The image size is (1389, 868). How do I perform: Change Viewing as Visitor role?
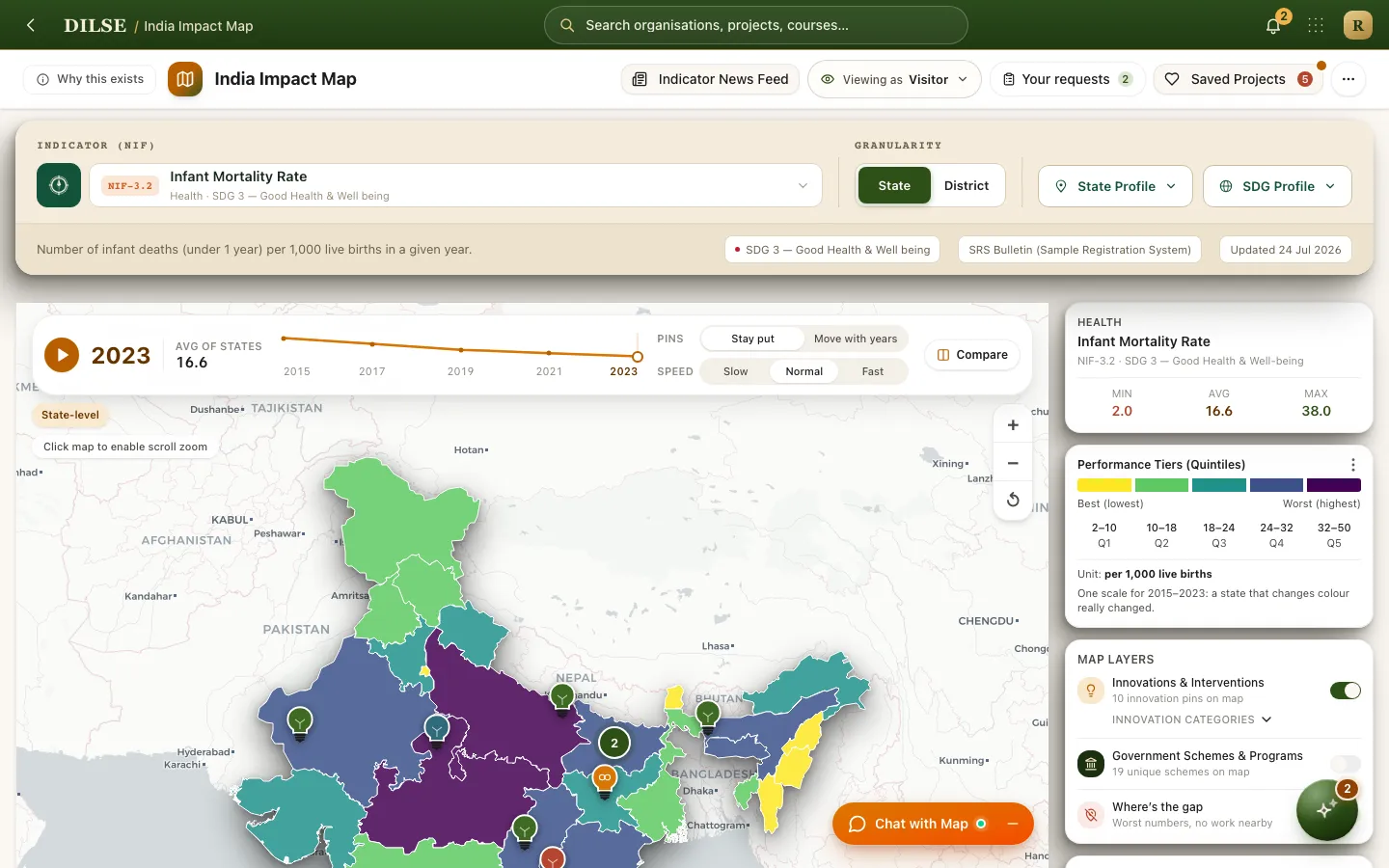click(x=894, y=79)
